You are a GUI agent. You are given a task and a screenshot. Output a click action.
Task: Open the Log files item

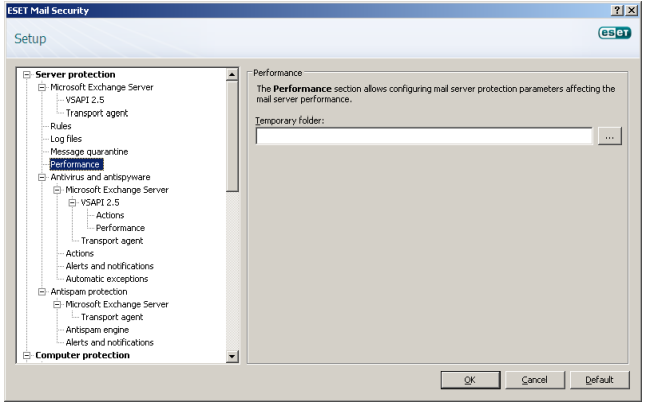point(66,139)
